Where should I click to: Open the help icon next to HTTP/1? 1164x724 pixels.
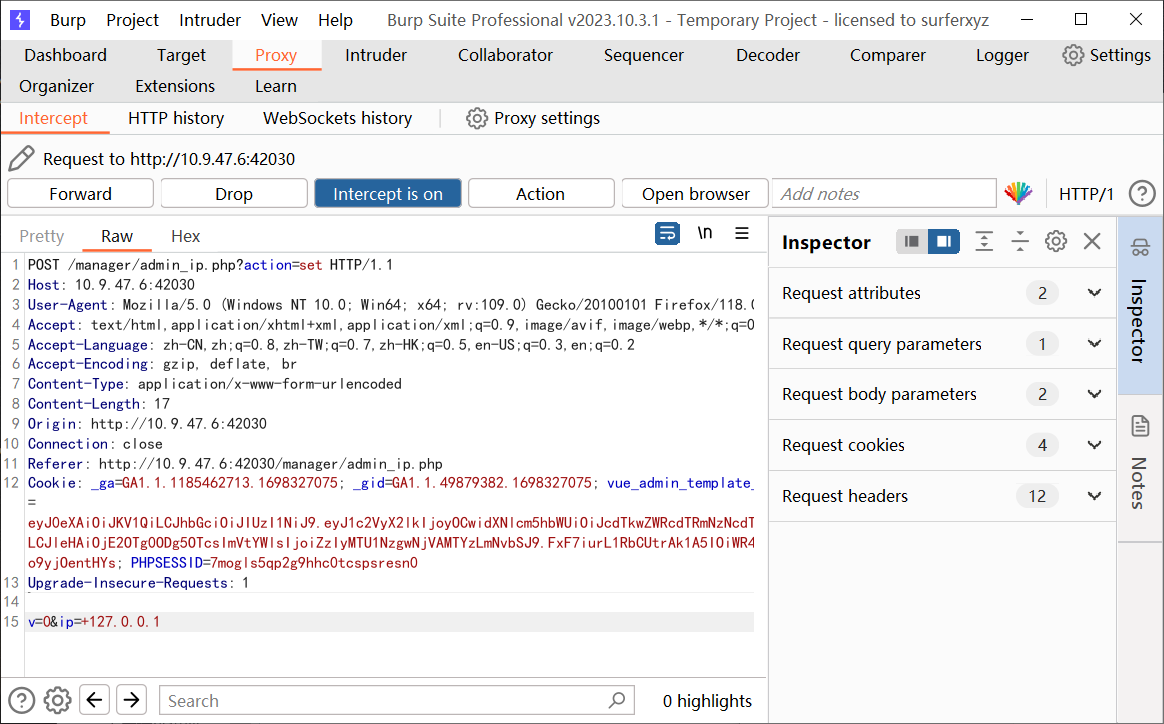point(1142,194)
